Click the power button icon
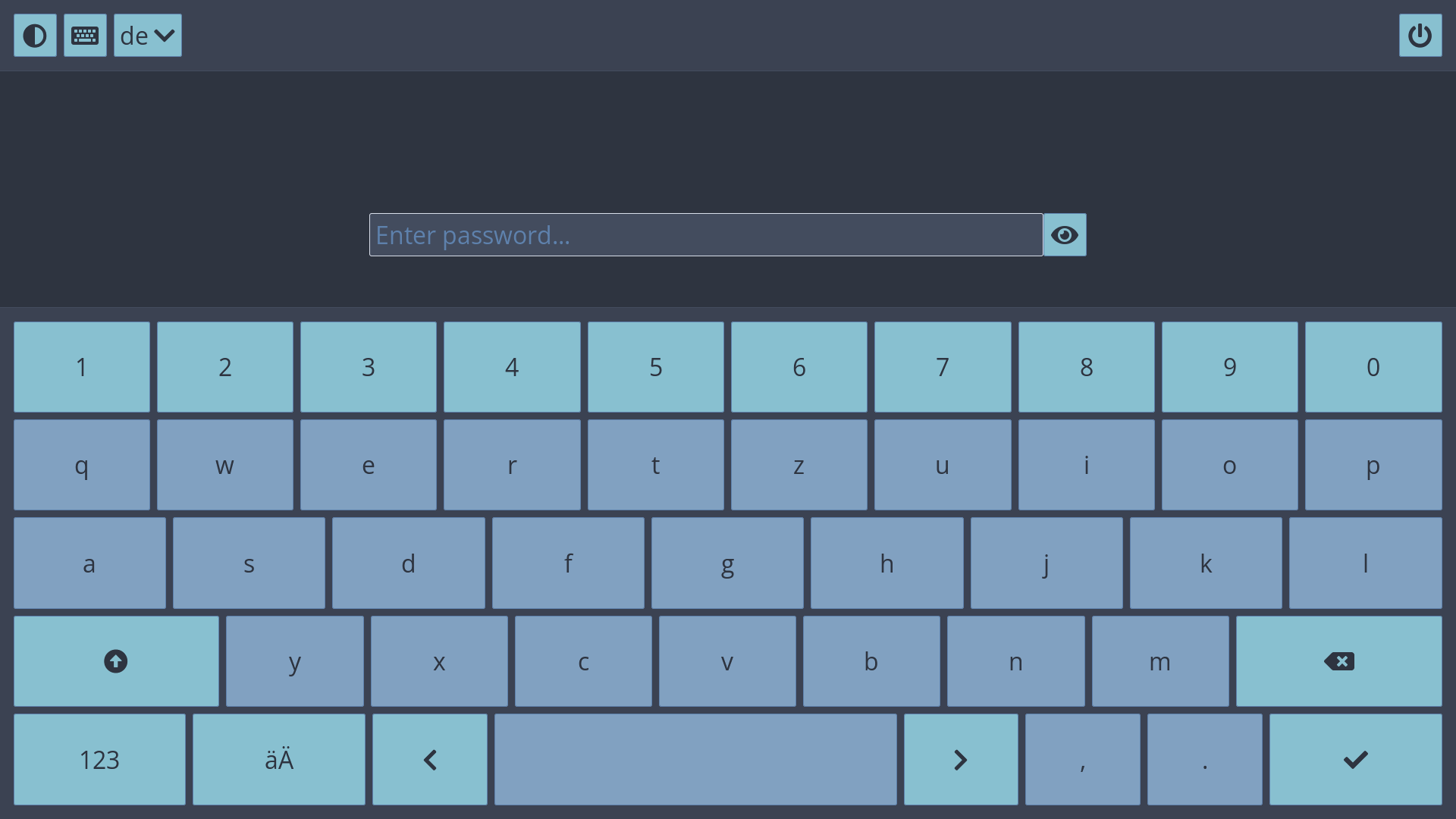The image size is (1456, 819). pos(1420,36)
